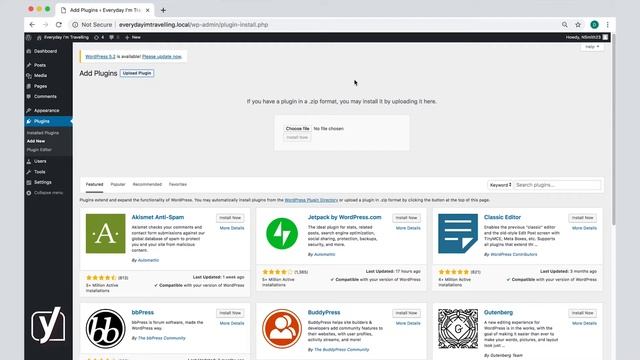
Task: Click the browser zoom/search icon
Action: coord(564,24)
